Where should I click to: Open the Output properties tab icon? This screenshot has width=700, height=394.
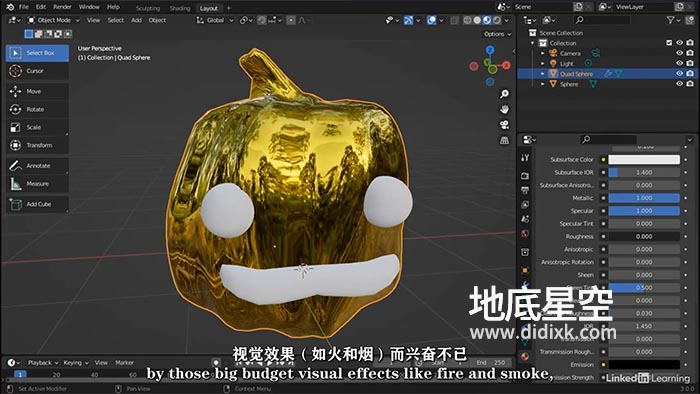pos(525,190)
